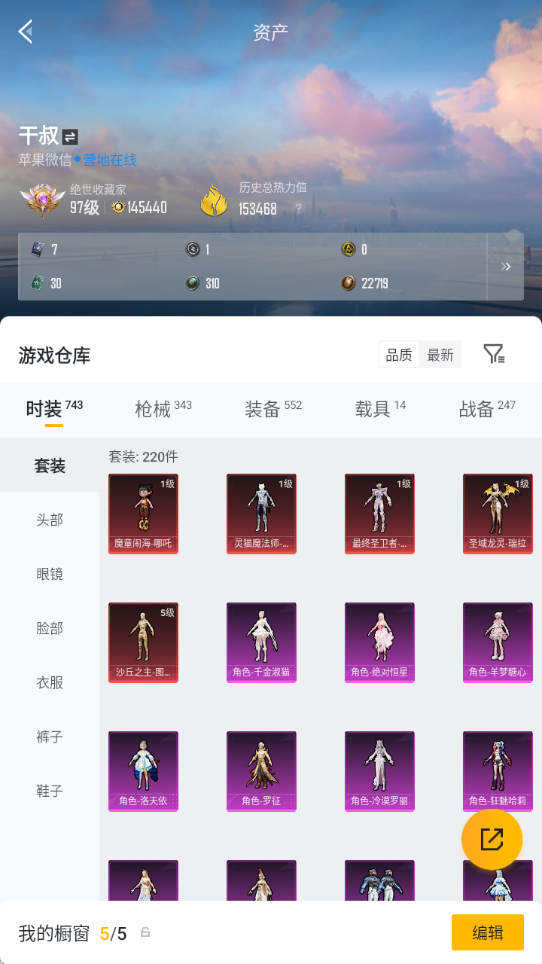
Task: Tap the account switch icon beside 干叔
Action: pos(70,137)
